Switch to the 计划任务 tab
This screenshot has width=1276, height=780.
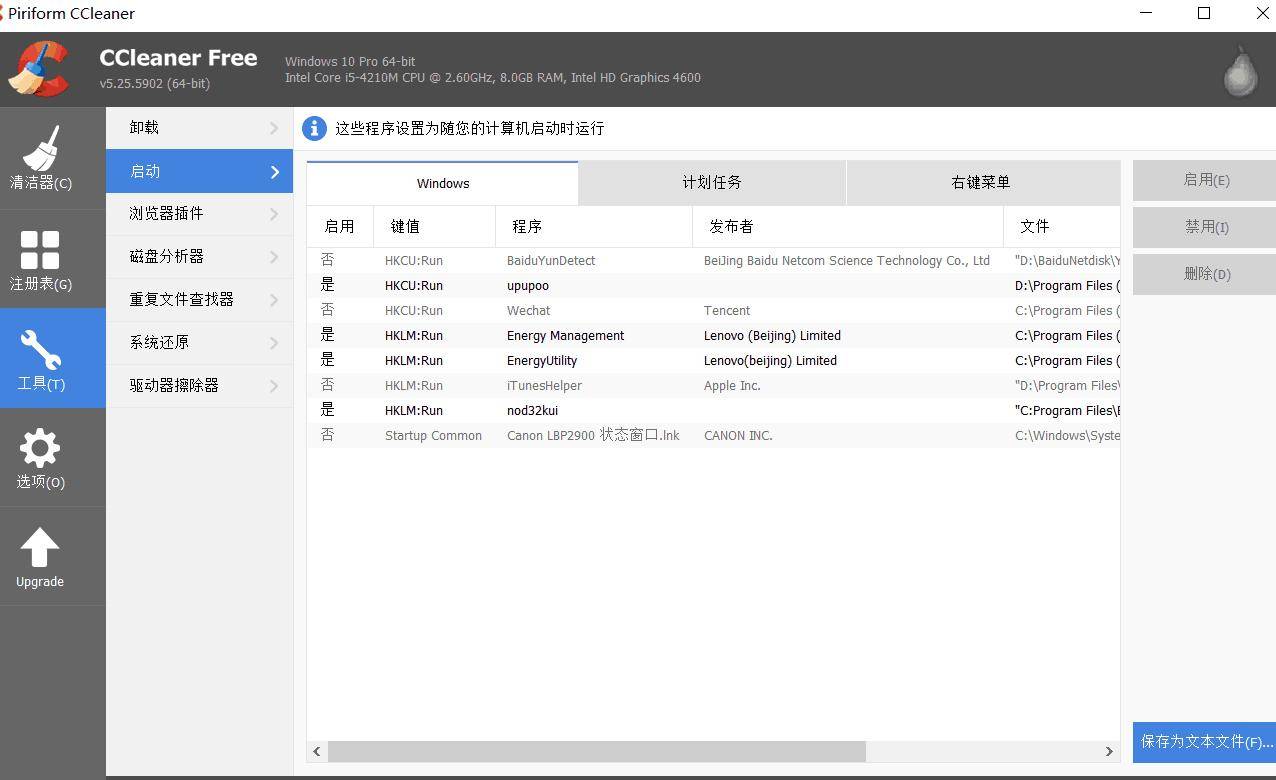coord(712,182)
